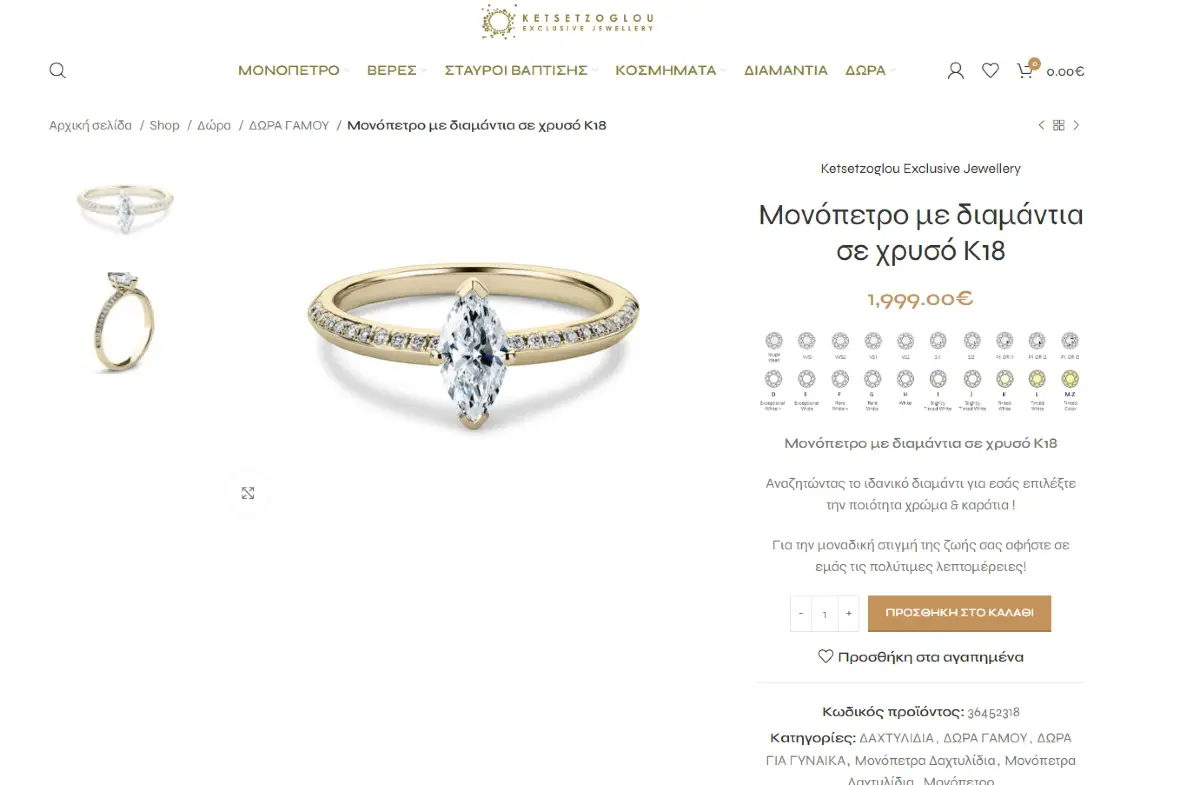Click Προσθήκη στα αγαπημένα link
The image size is (1200, 785).
click(x=921, y=657)
